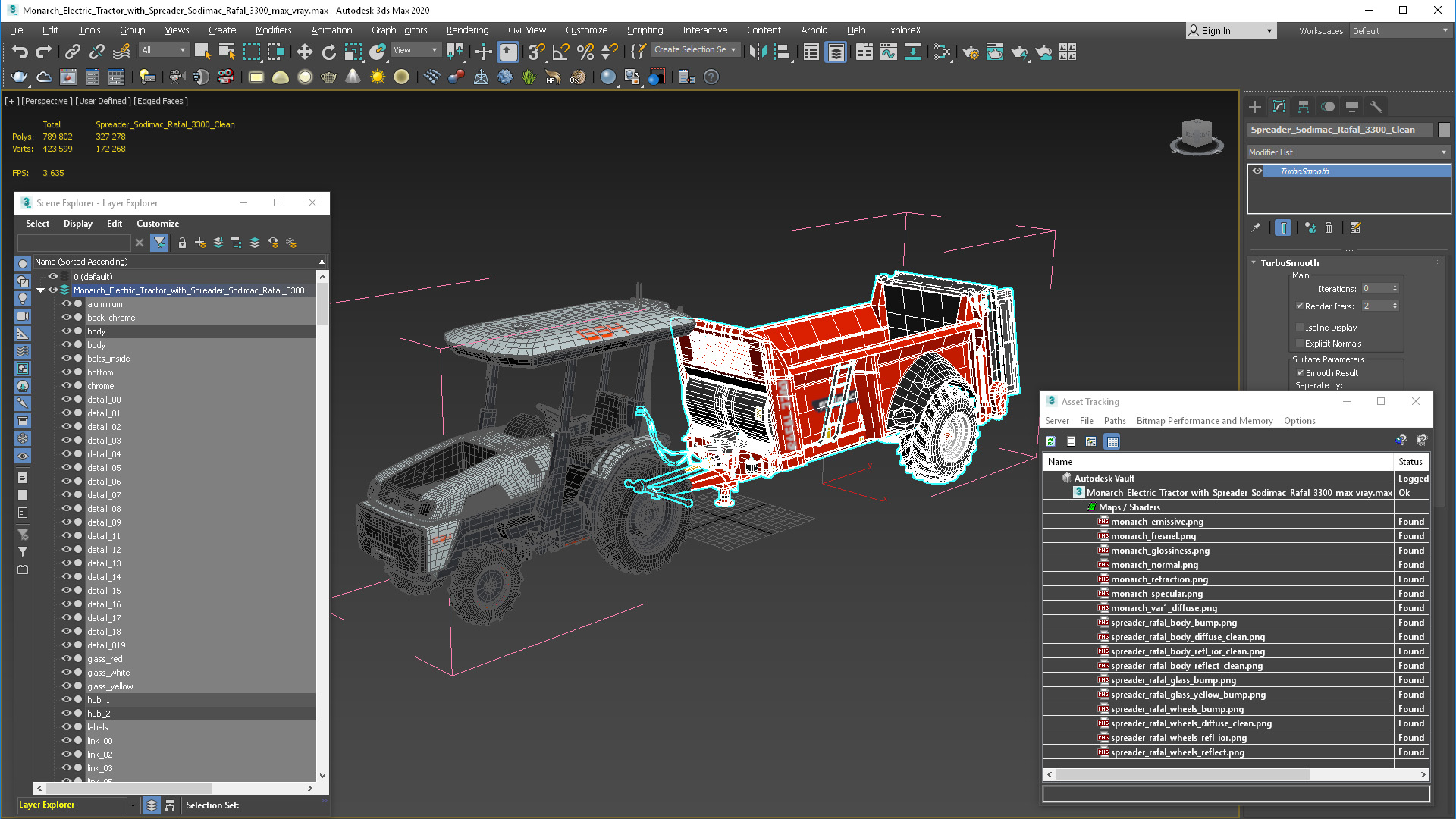Open the Modifier List dropdown
This screenshot has width=1456, height=819.
pos(1348,152)
